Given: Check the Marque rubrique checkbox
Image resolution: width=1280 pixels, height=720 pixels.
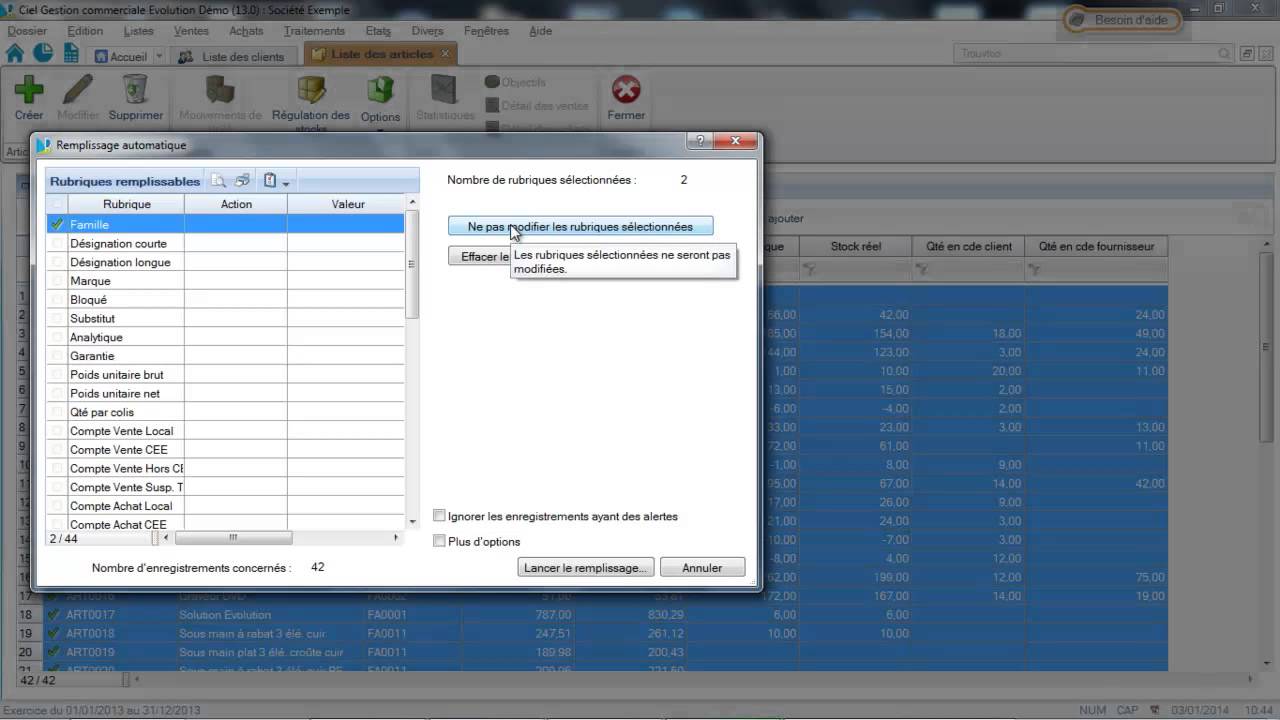Looking at the screenshot, I should click(x=57, y=281).
